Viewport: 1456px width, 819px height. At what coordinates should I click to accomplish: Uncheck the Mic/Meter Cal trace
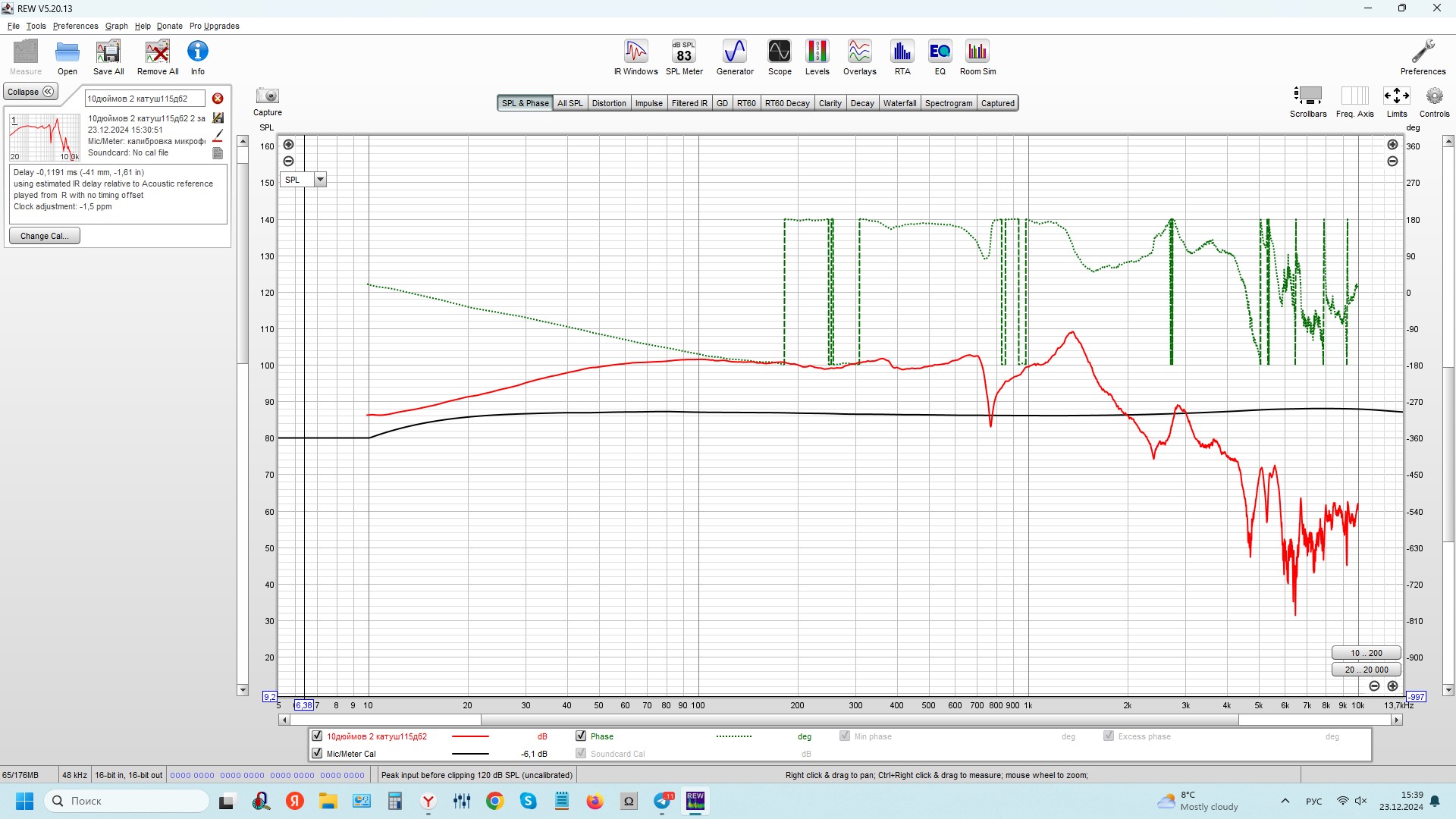point(317,753)
